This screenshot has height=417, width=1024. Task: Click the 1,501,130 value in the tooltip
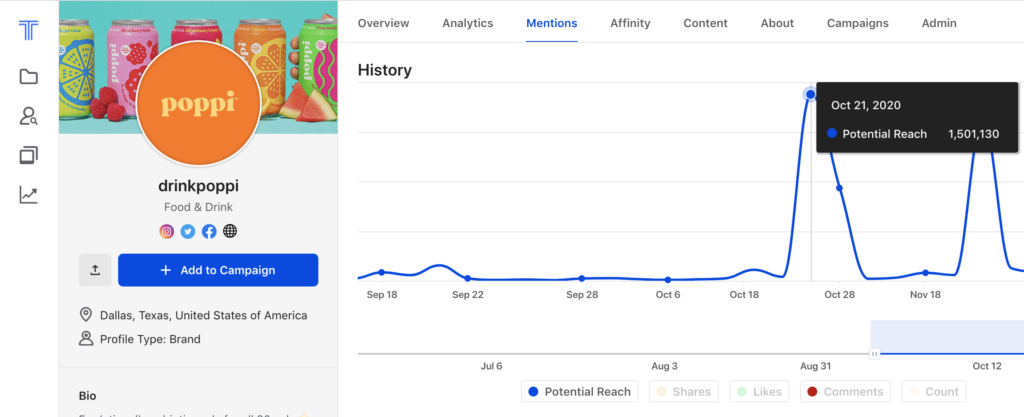coord(973,134)
